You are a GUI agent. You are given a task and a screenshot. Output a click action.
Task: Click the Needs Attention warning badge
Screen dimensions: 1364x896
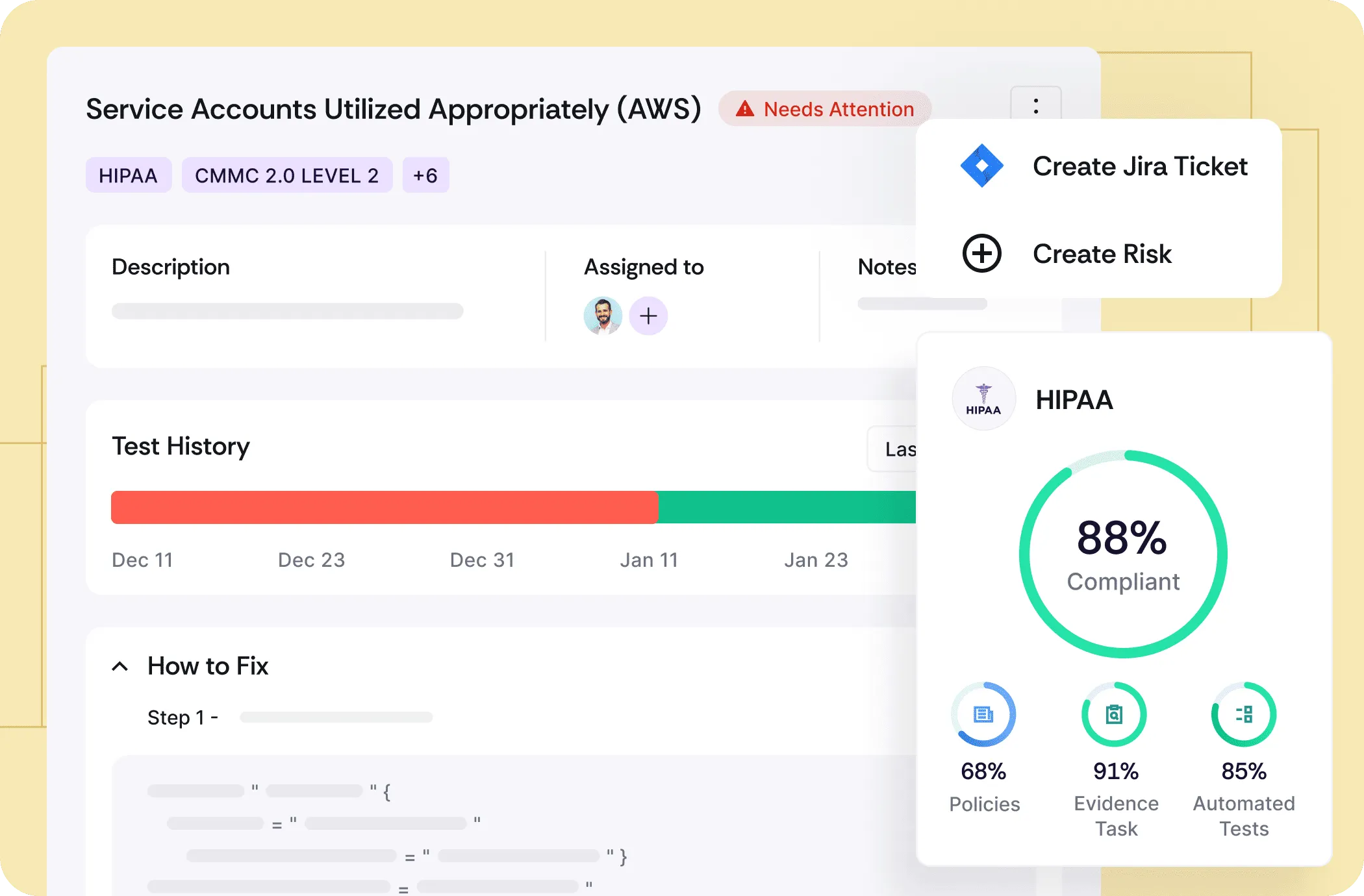click(x=825, y=109)
